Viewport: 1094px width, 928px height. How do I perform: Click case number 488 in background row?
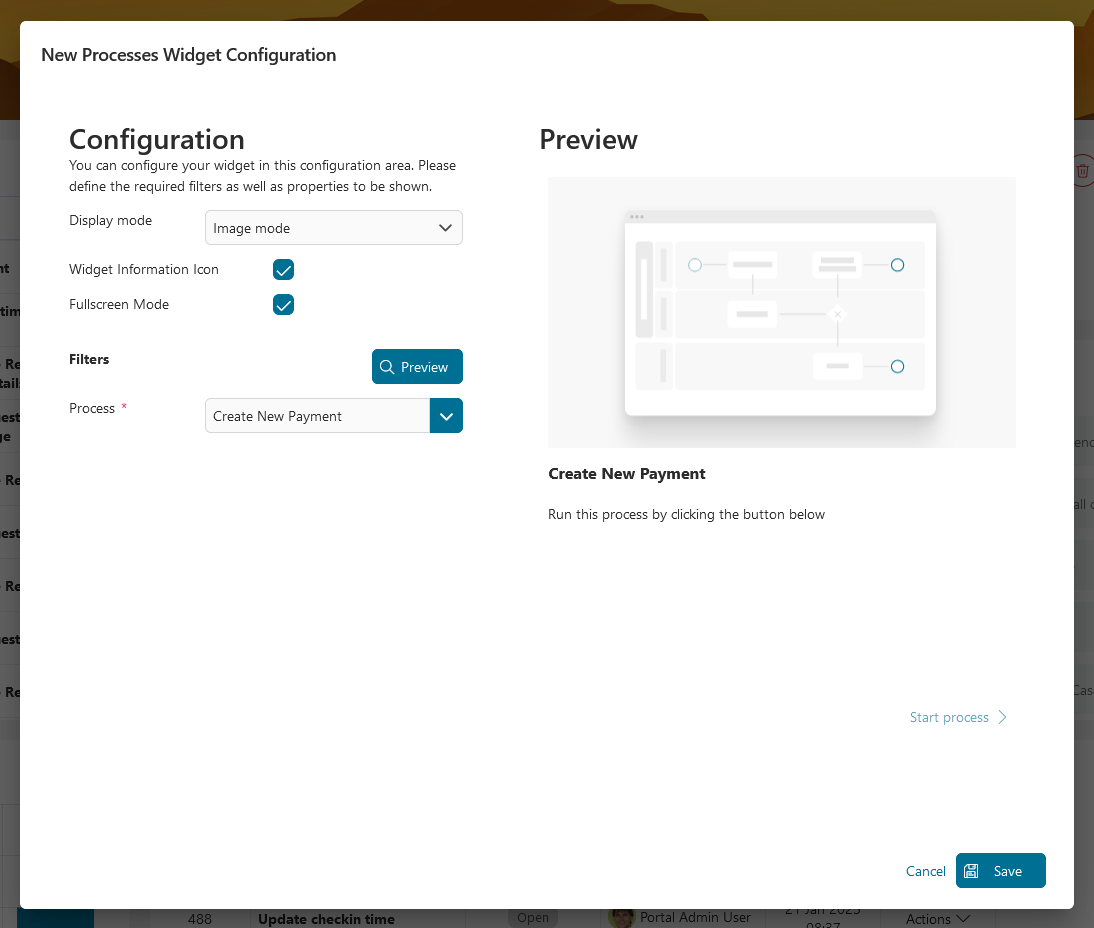tap(200, 919)
